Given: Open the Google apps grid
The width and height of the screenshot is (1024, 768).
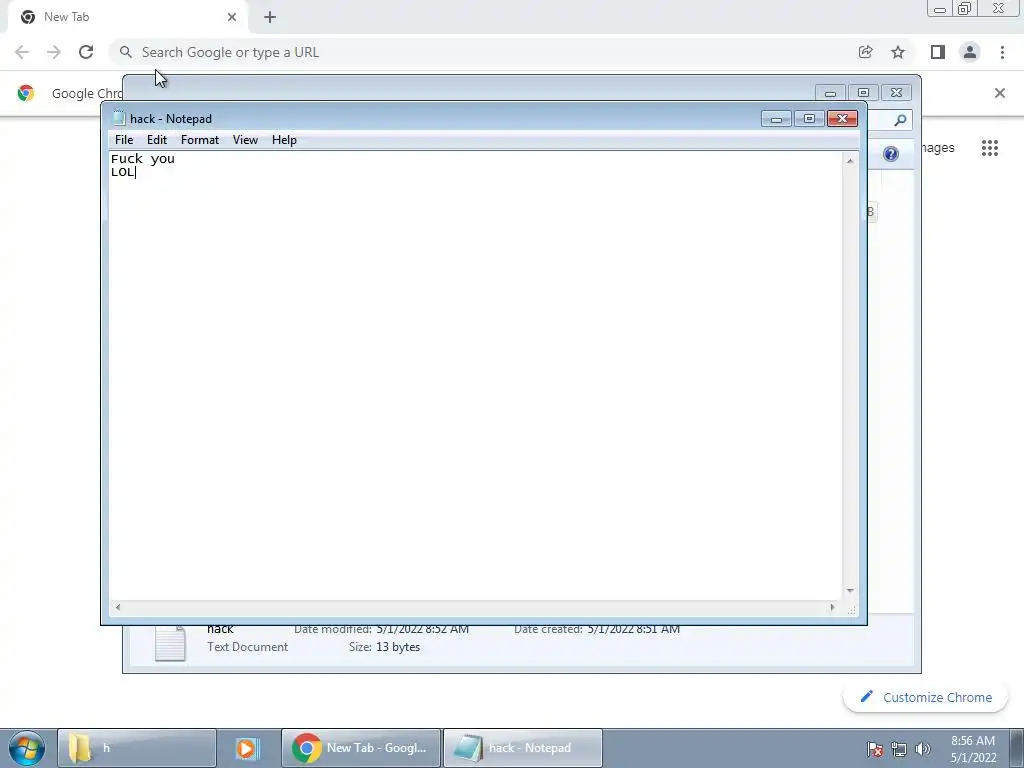Looking at the screenshot, I should point(989,148).
